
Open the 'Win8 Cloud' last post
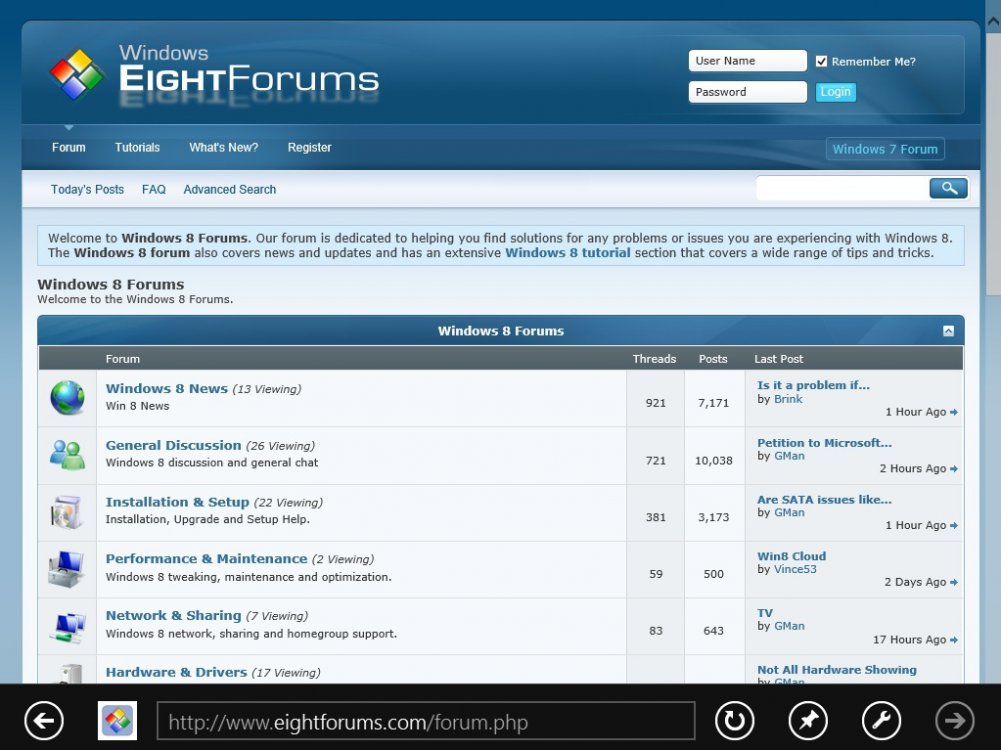(792, 557)
